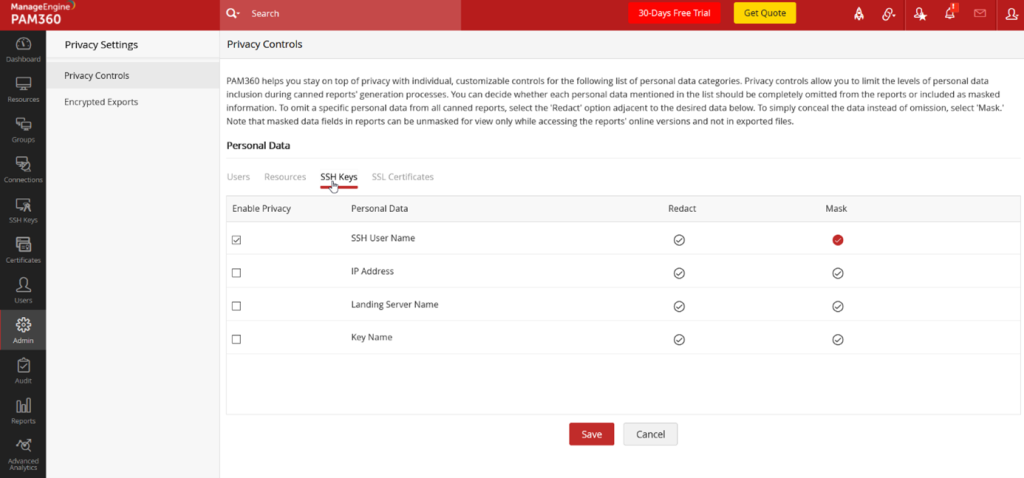Click the Save button
Image resolution: width=1024 pixels, height=478 pixels.
(x=591, y=434)
